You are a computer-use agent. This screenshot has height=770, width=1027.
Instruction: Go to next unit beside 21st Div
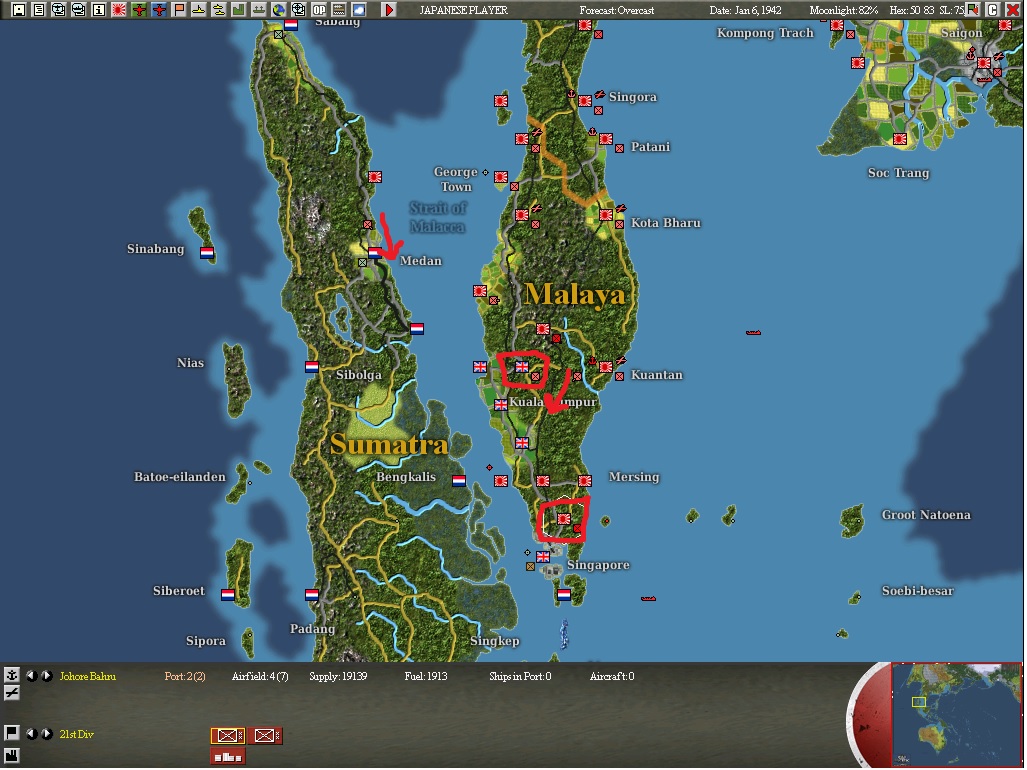[47, 734]
